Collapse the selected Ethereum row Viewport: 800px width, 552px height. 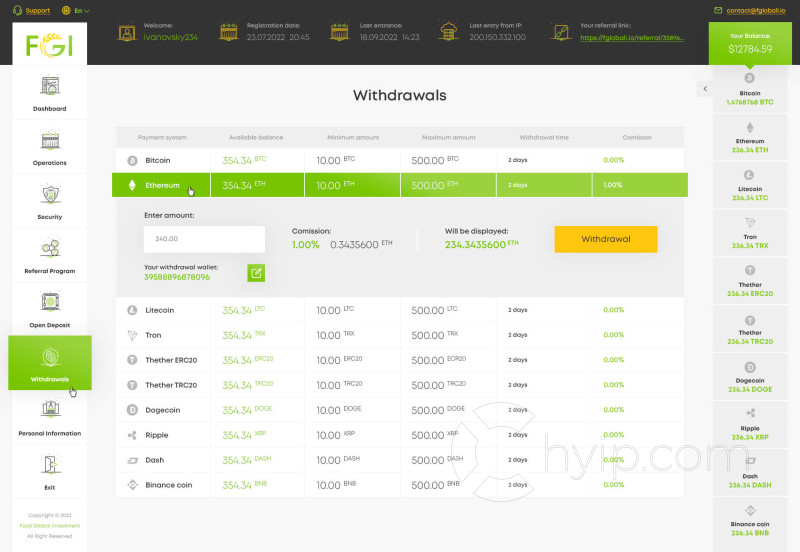click(x=400, y=185)
